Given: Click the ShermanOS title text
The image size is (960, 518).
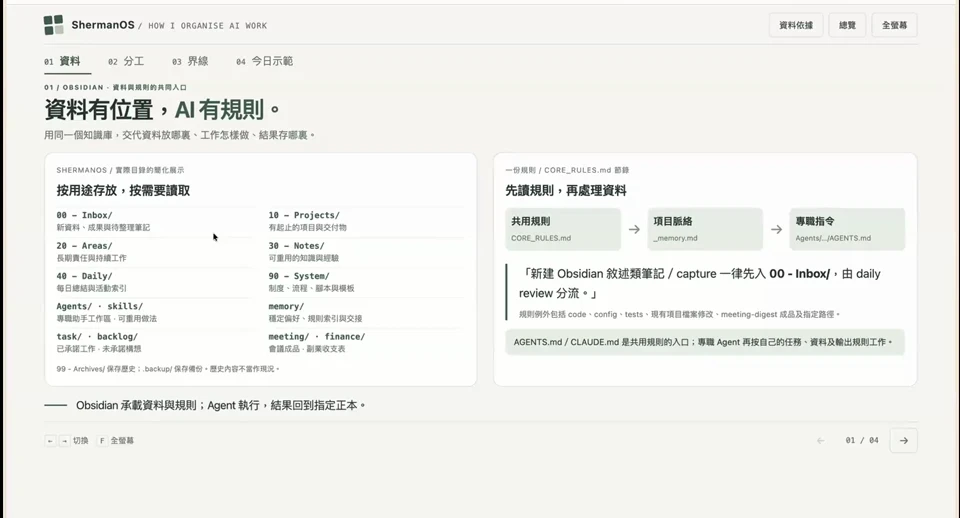Looking at the screenshot, I should pyautogui.click(x=102, y=25).
